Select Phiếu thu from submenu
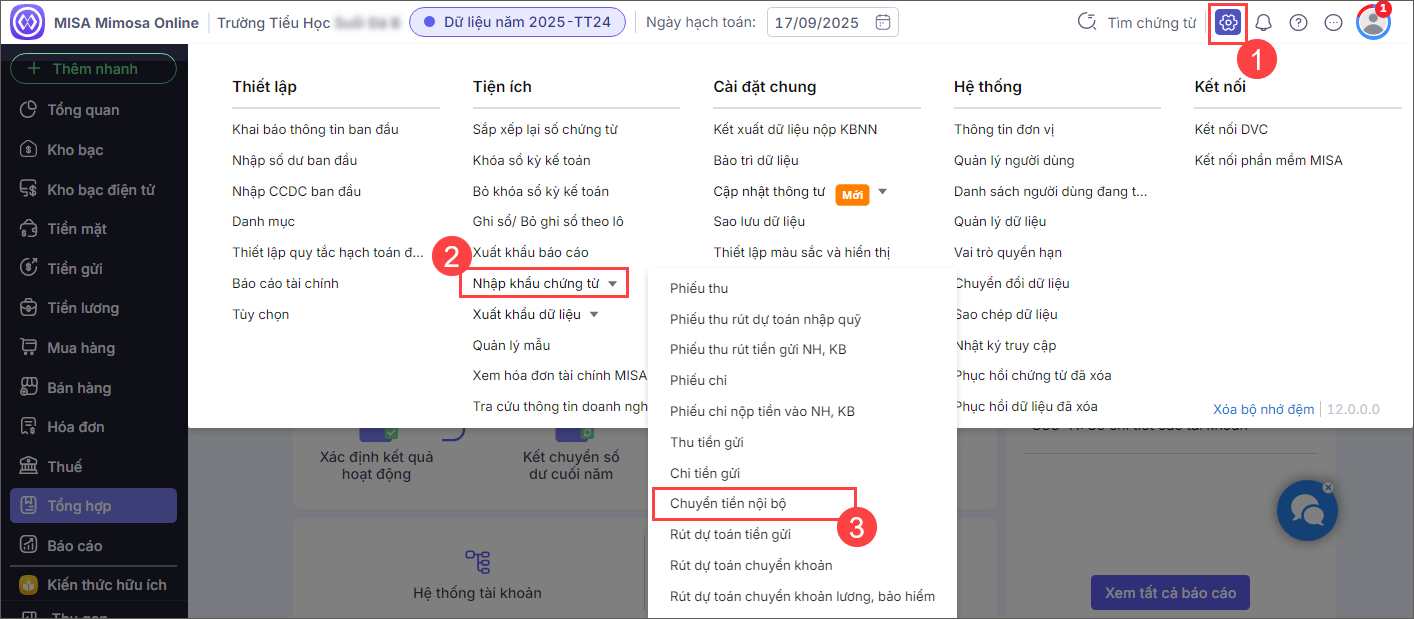This screenshot has height=619, width=1414. coord(699,289)
